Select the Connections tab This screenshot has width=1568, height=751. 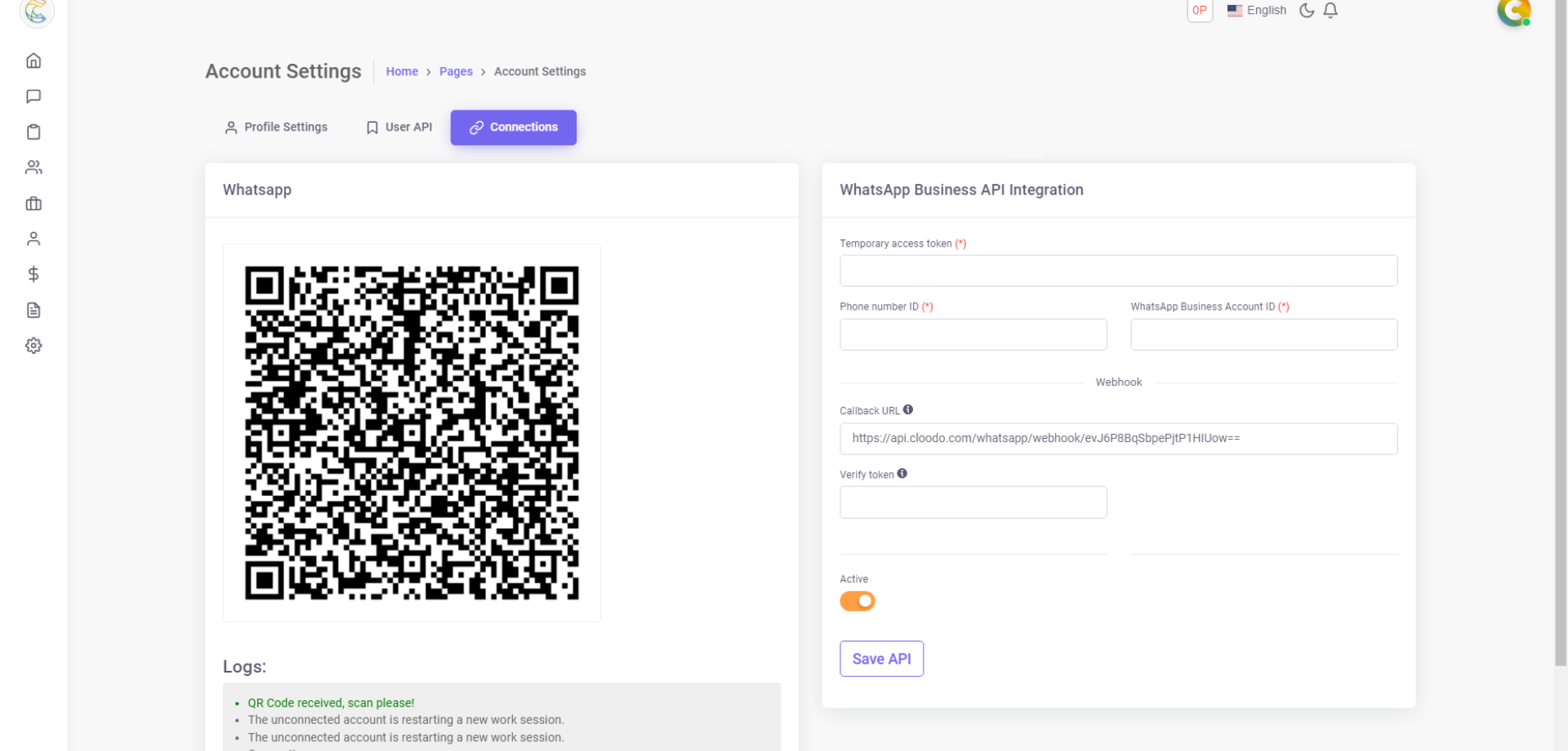pos(514,127)
